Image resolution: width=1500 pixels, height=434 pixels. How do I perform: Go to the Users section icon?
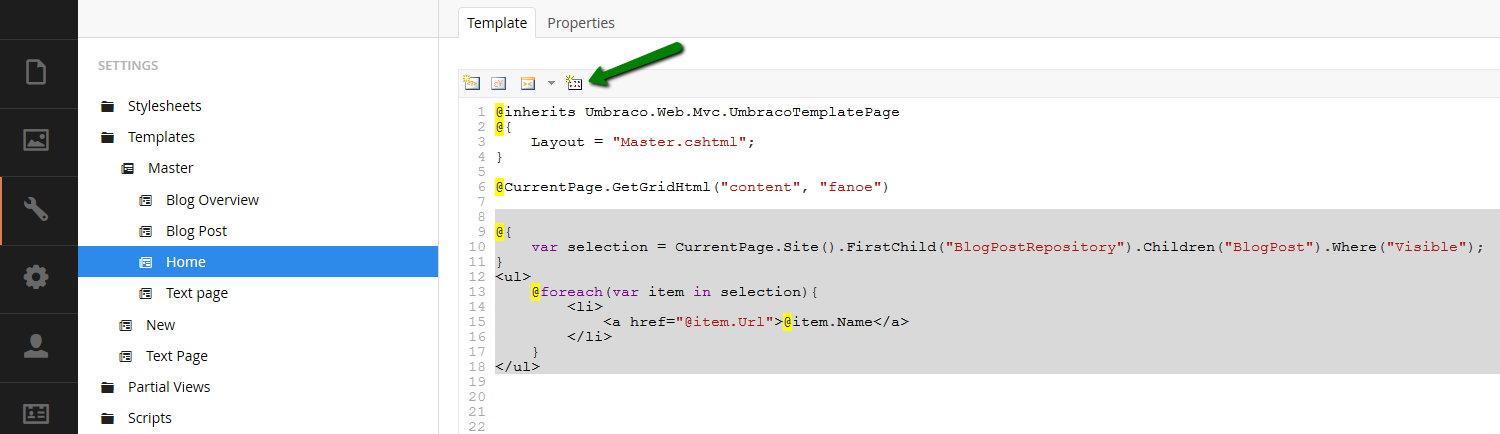36,346
